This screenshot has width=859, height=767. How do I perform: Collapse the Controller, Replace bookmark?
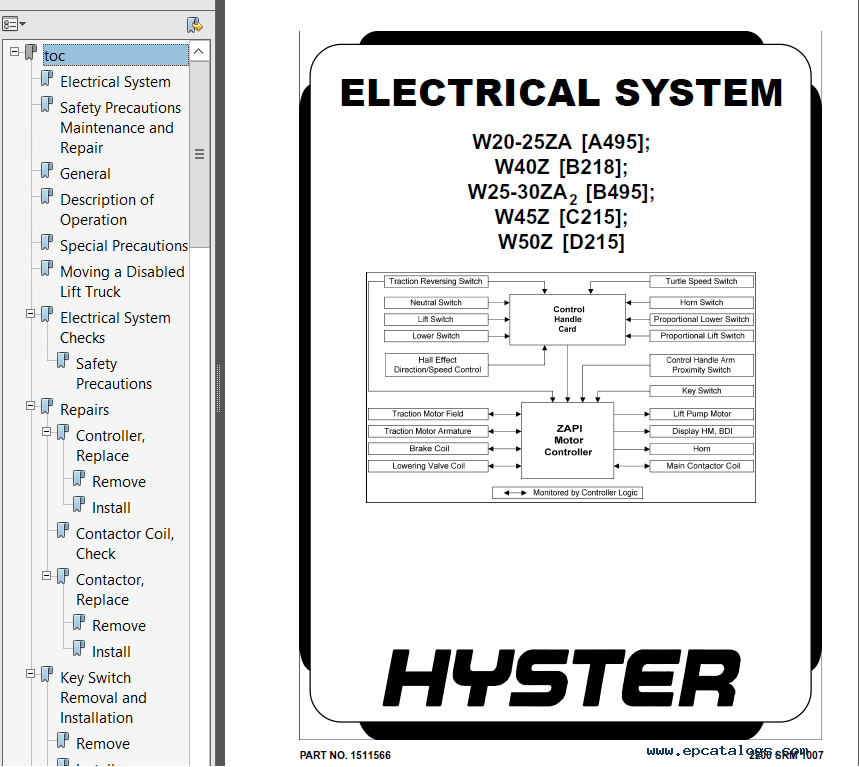[x=47, y=432]
